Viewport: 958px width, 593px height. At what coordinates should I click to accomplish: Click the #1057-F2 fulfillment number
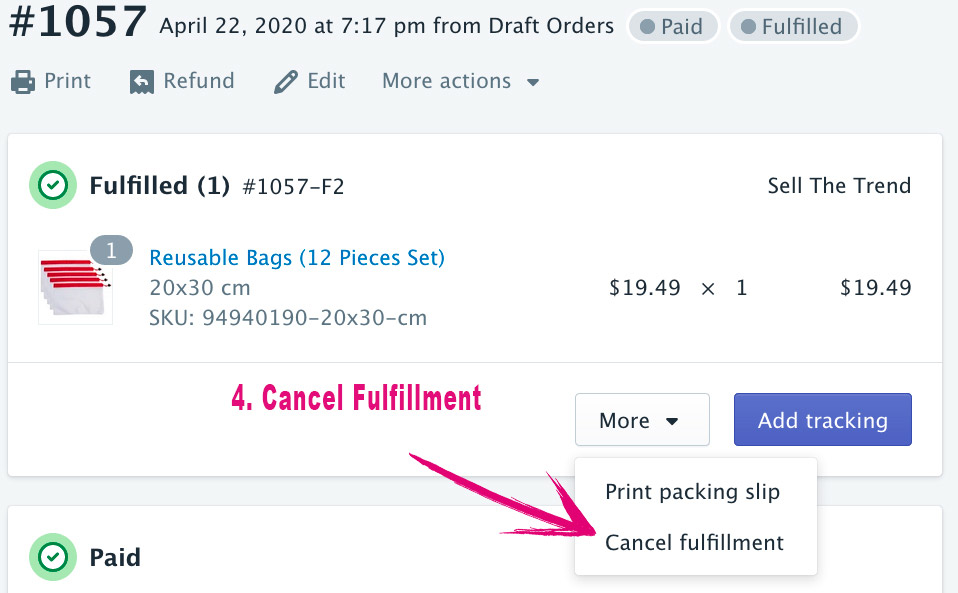(293, 186)
